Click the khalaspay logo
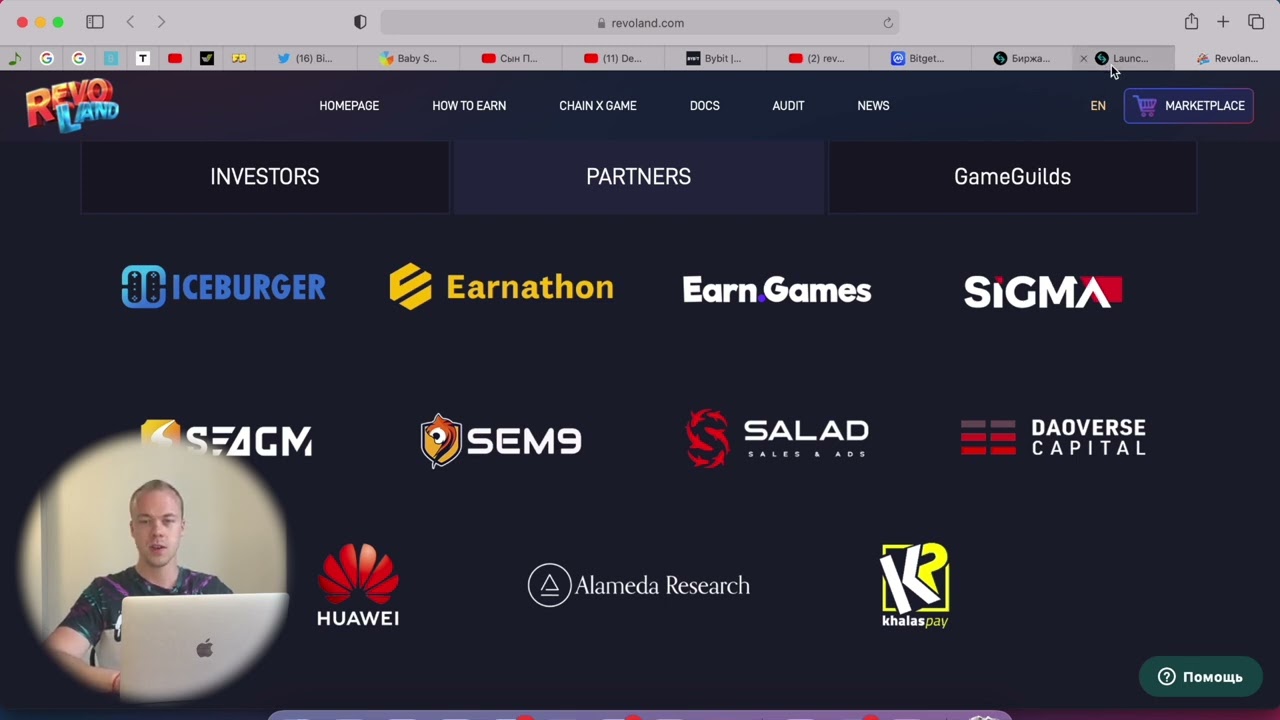The width and height of the screenshot is (1280, 720). tap(915, 585)
